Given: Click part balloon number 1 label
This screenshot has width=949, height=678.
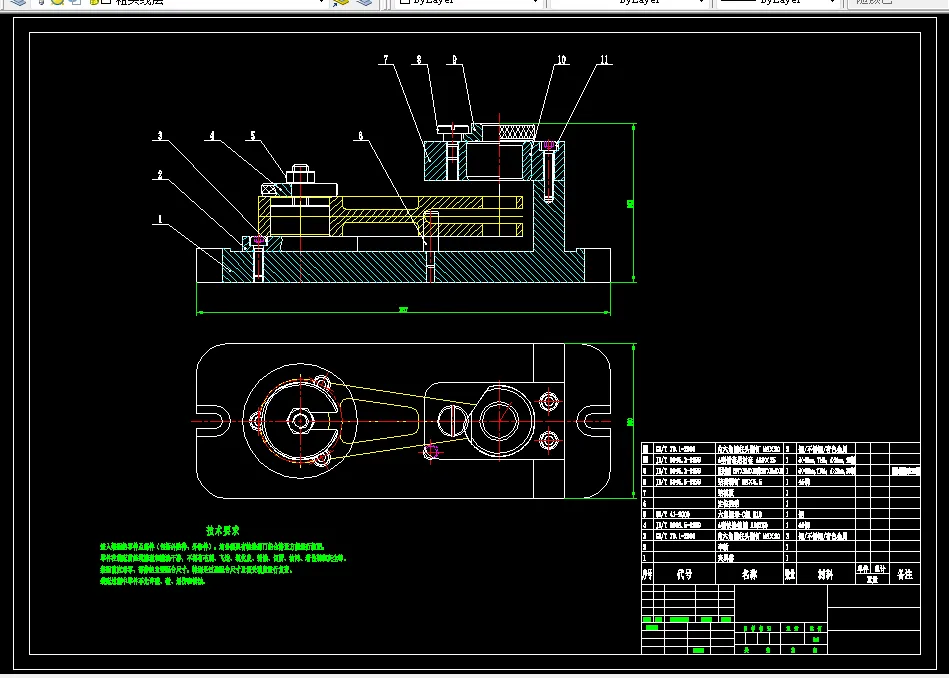Looking at the screenshot, I should 159,219.
